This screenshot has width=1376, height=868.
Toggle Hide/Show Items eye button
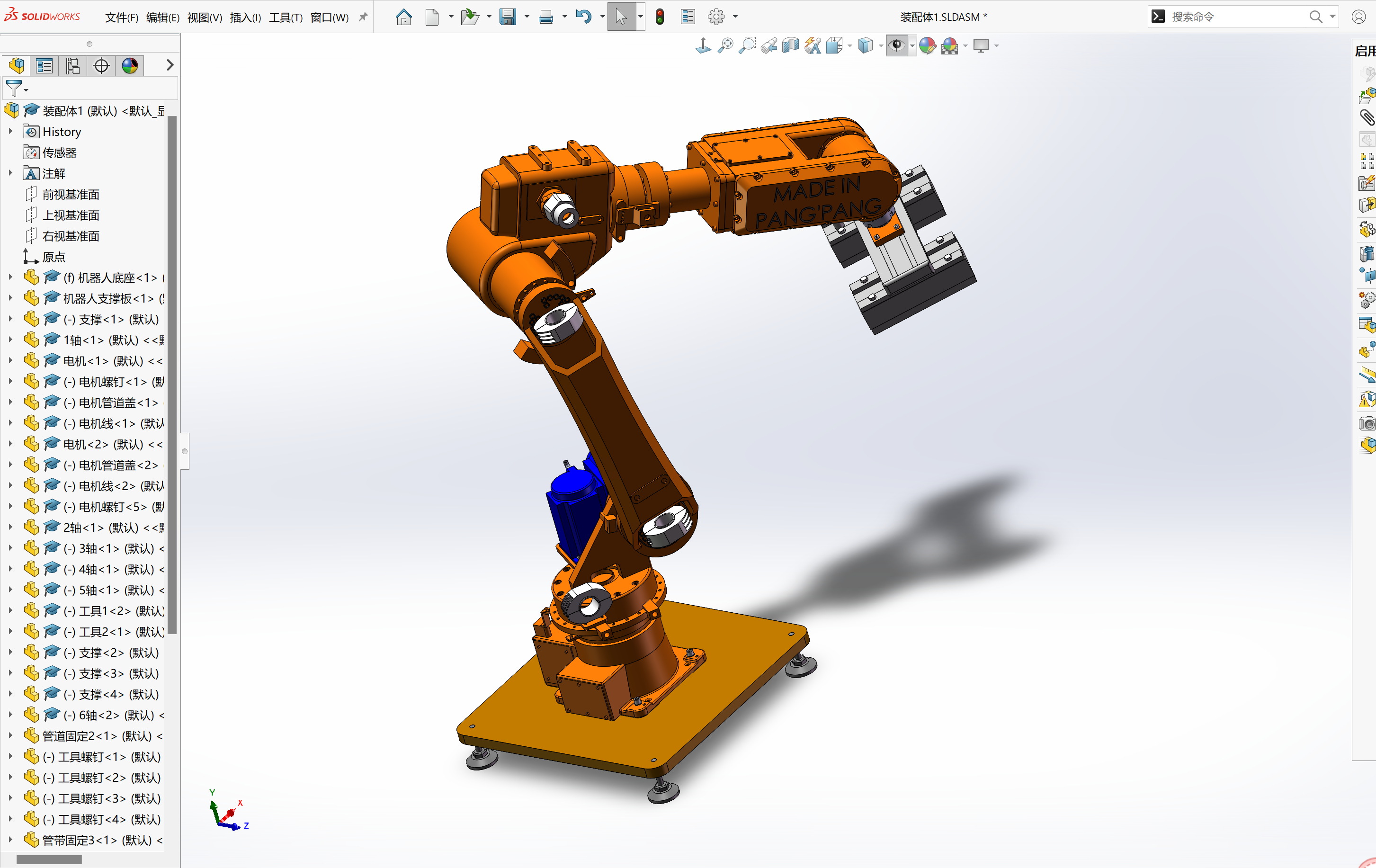pyautogui.click(x=897, y=46)
